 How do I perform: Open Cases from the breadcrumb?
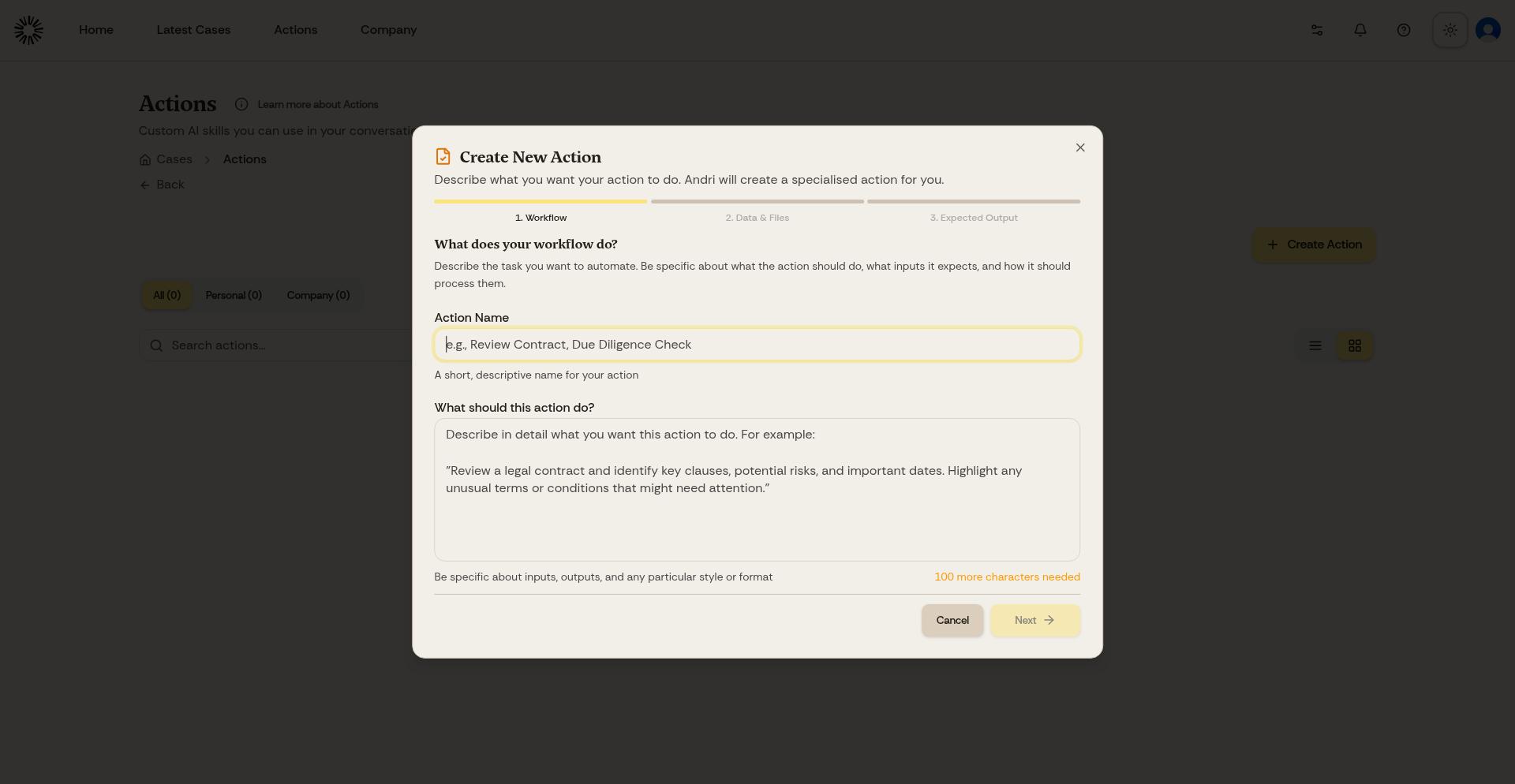click(x=174, y=159)
